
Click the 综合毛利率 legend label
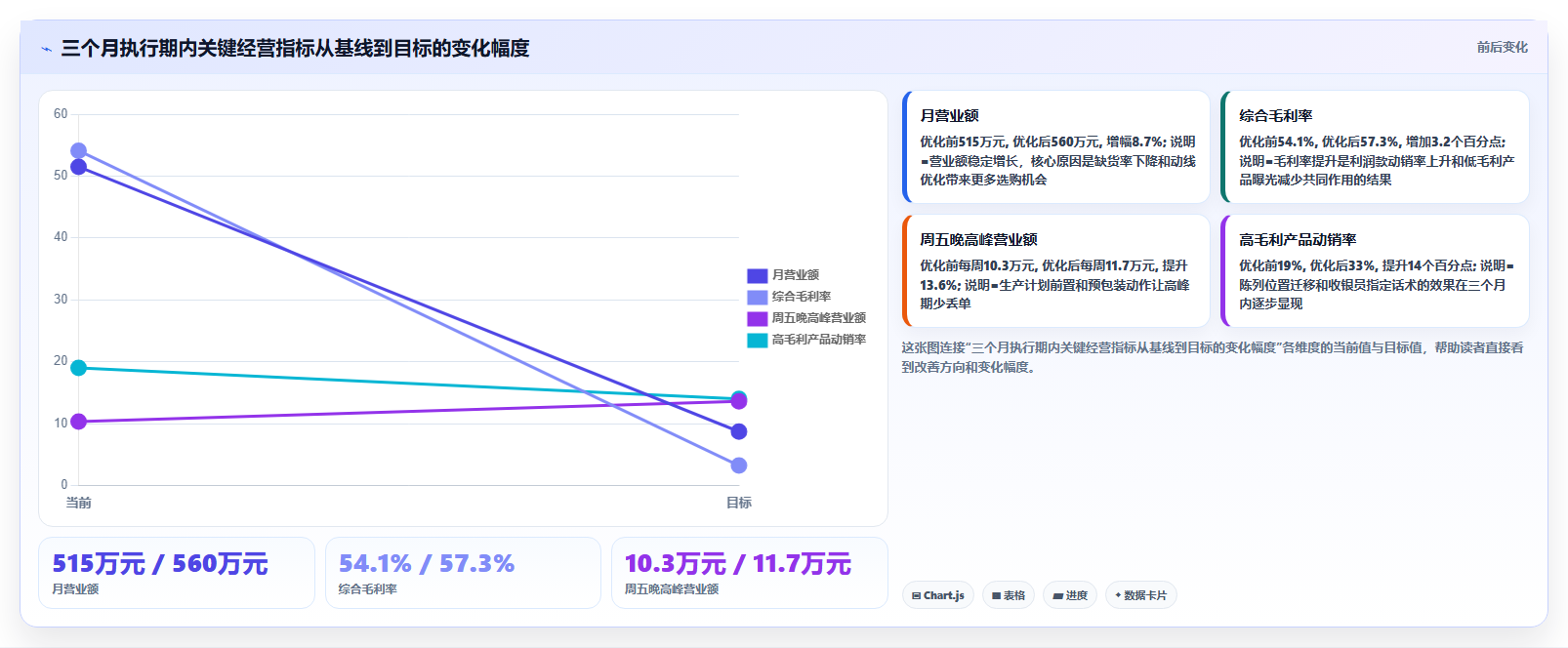tap(802, 298)
